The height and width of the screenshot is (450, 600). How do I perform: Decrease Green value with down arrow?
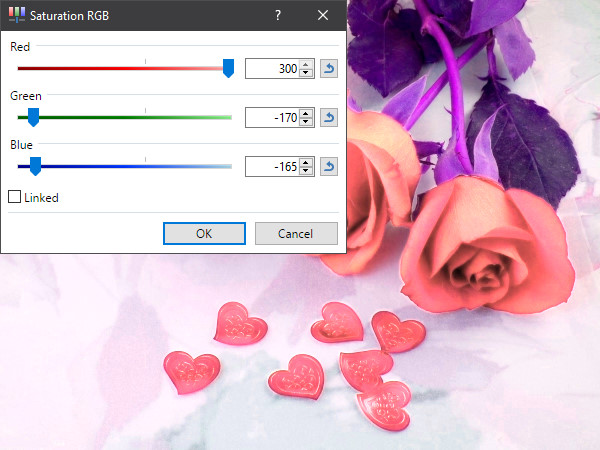305,122
